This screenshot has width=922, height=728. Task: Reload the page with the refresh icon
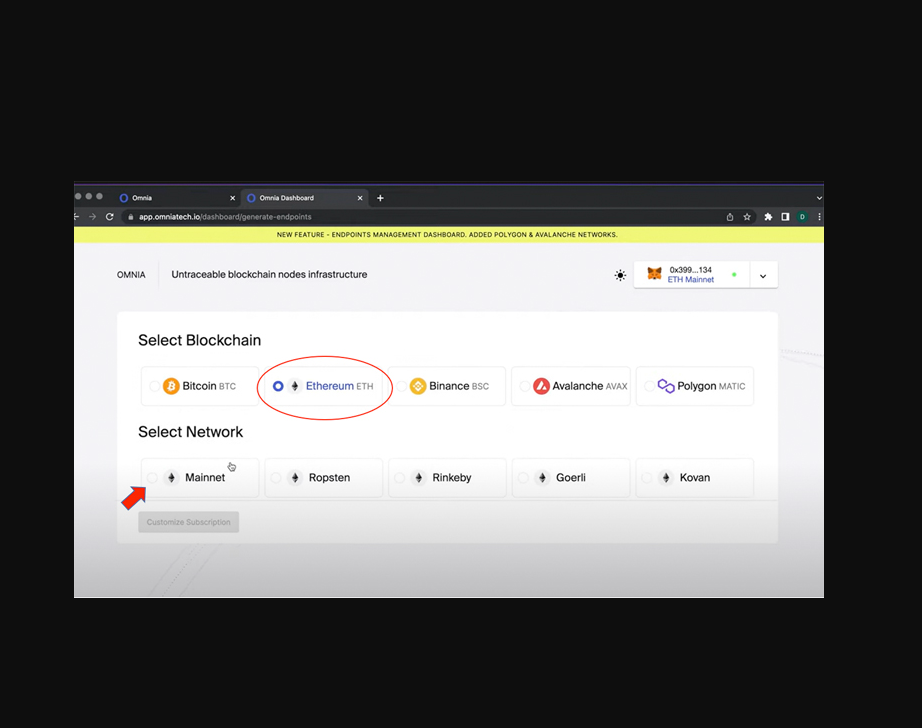click(x=109, y=217)
